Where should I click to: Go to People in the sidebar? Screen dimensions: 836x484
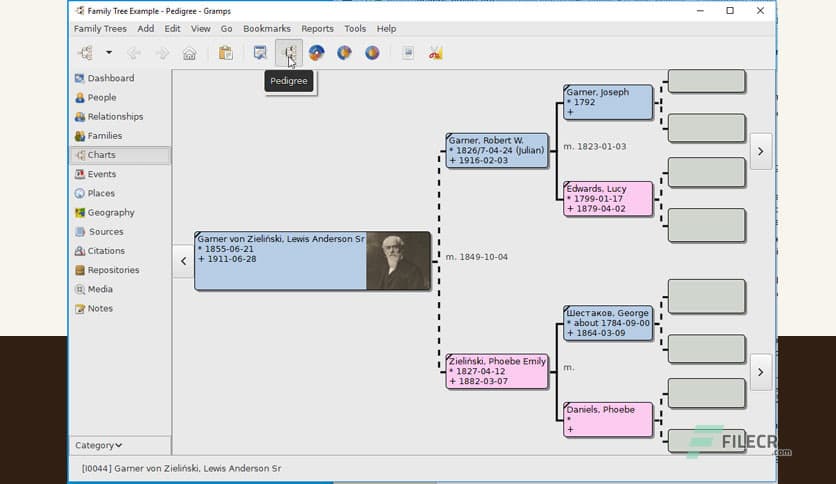tap(101, 98)
